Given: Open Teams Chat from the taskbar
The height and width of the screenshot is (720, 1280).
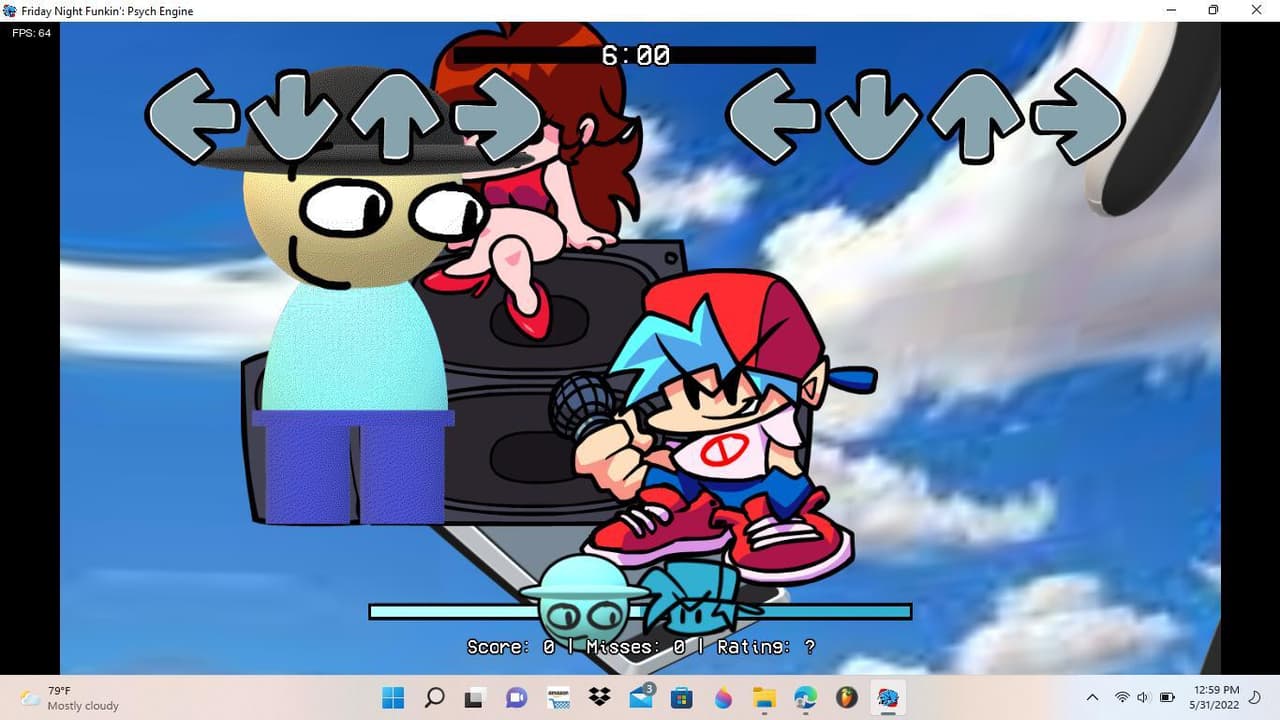Looking at the screenshot, I should click(516, 697).
